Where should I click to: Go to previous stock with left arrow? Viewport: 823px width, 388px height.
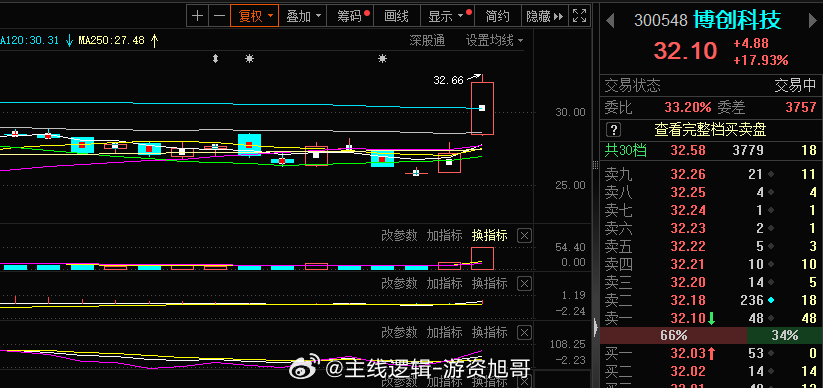tap(610, 20)
